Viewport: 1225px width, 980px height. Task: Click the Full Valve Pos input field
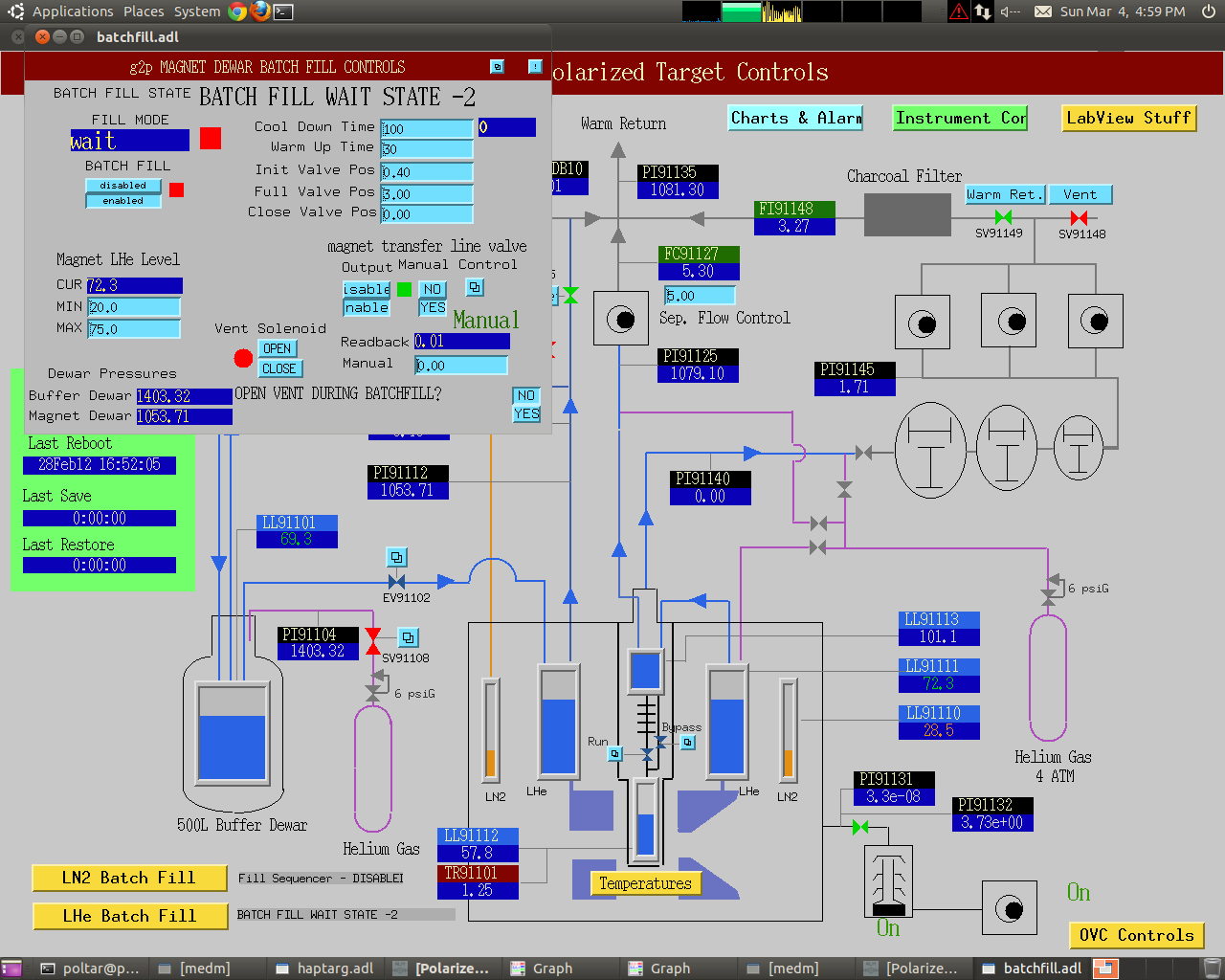coord(427,193)
